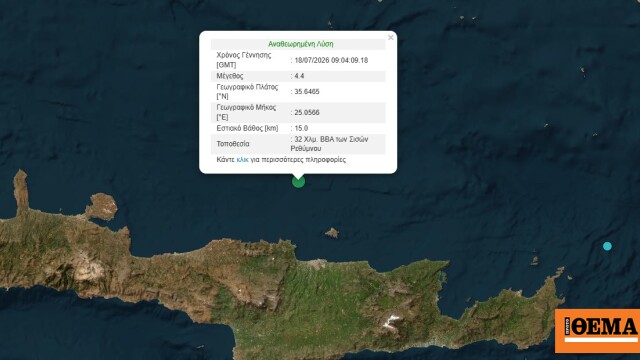The width and height of the screenshot is (640, 360).
Task: Select the cyan earthquake marker east of Crete
Action: pyautogui.click(x=607, y=246)
